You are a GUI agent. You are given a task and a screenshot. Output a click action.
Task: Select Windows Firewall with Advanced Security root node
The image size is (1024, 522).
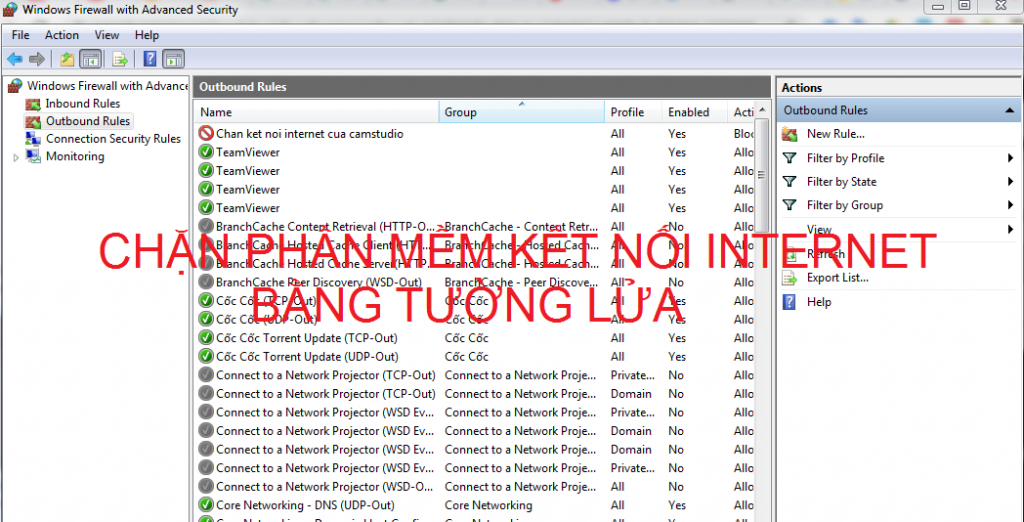pyautogui.click(x=108, y=86)
